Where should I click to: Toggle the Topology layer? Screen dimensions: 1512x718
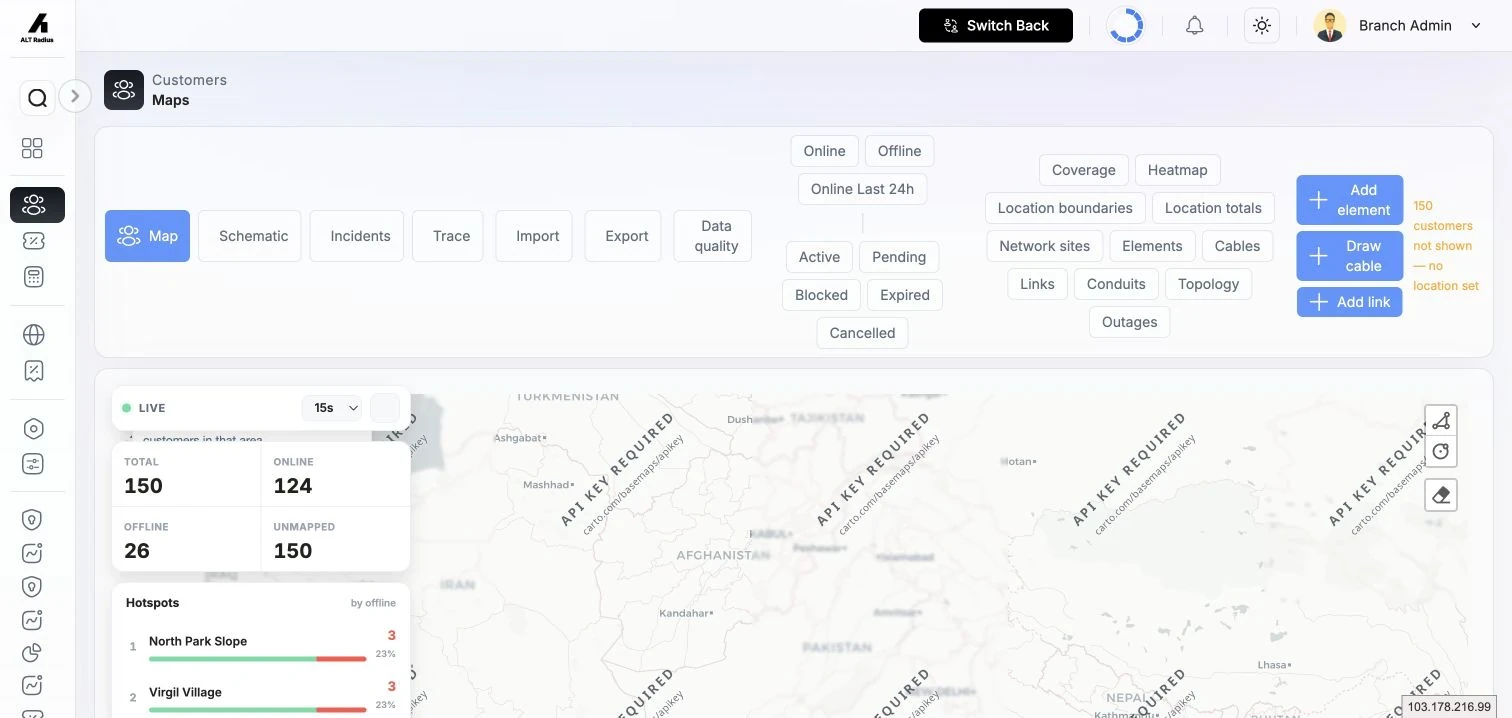[1208, 284]
